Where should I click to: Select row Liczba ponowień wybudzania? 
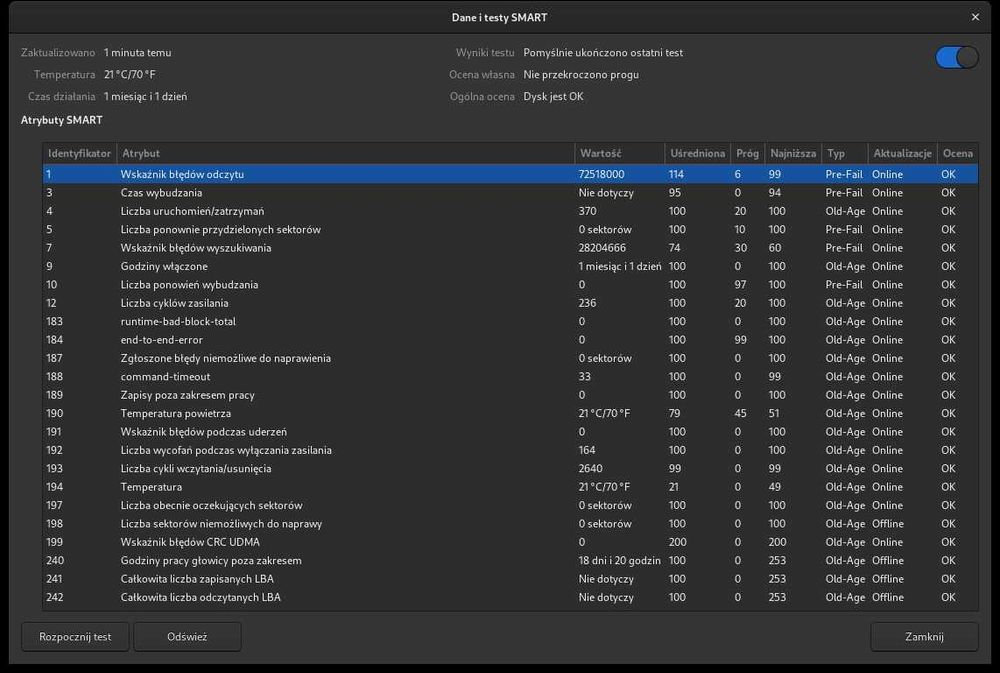click(510, 285)
